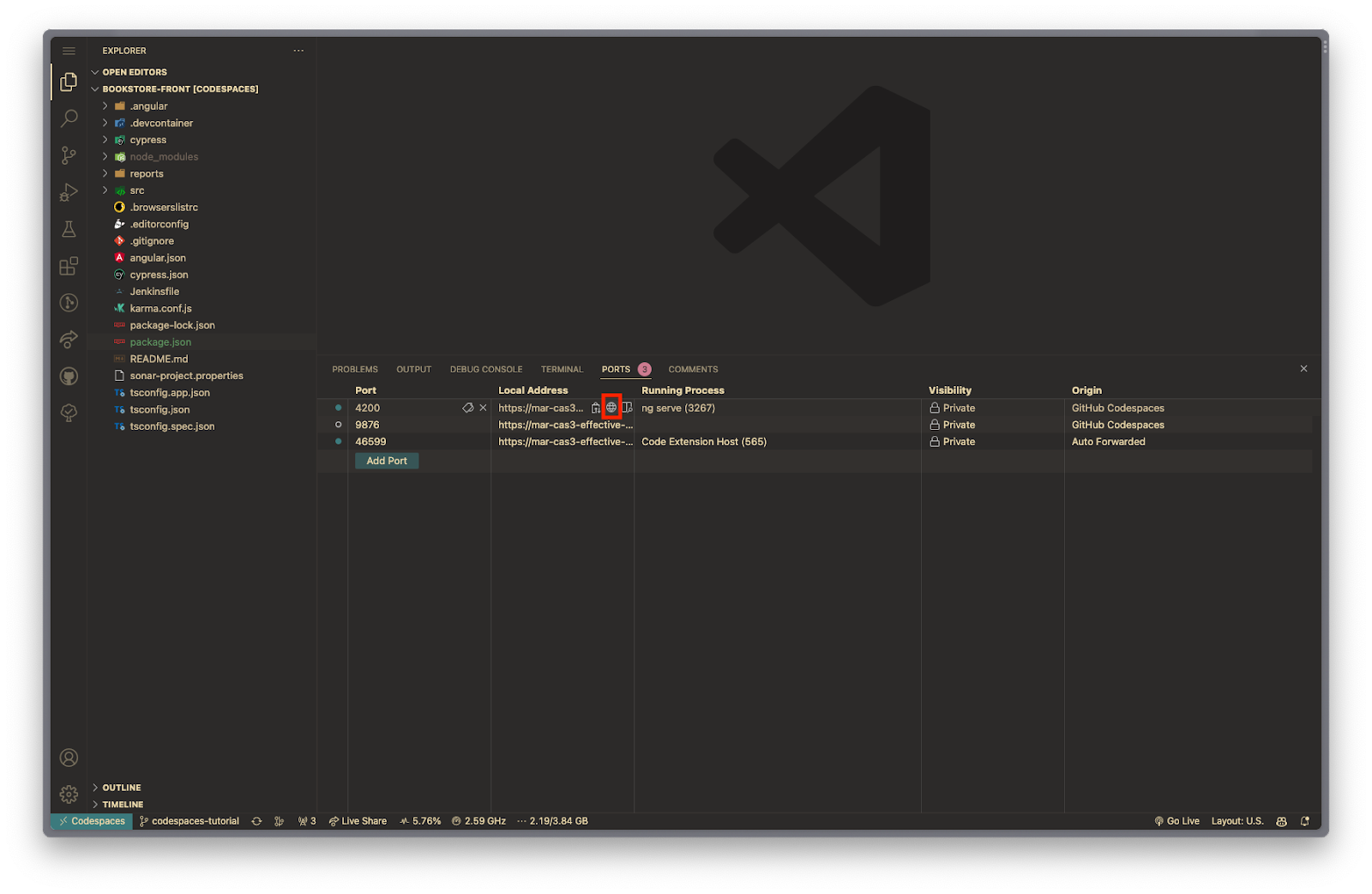Set label on port 4200

pyautogui.click(x=467, y=408)
